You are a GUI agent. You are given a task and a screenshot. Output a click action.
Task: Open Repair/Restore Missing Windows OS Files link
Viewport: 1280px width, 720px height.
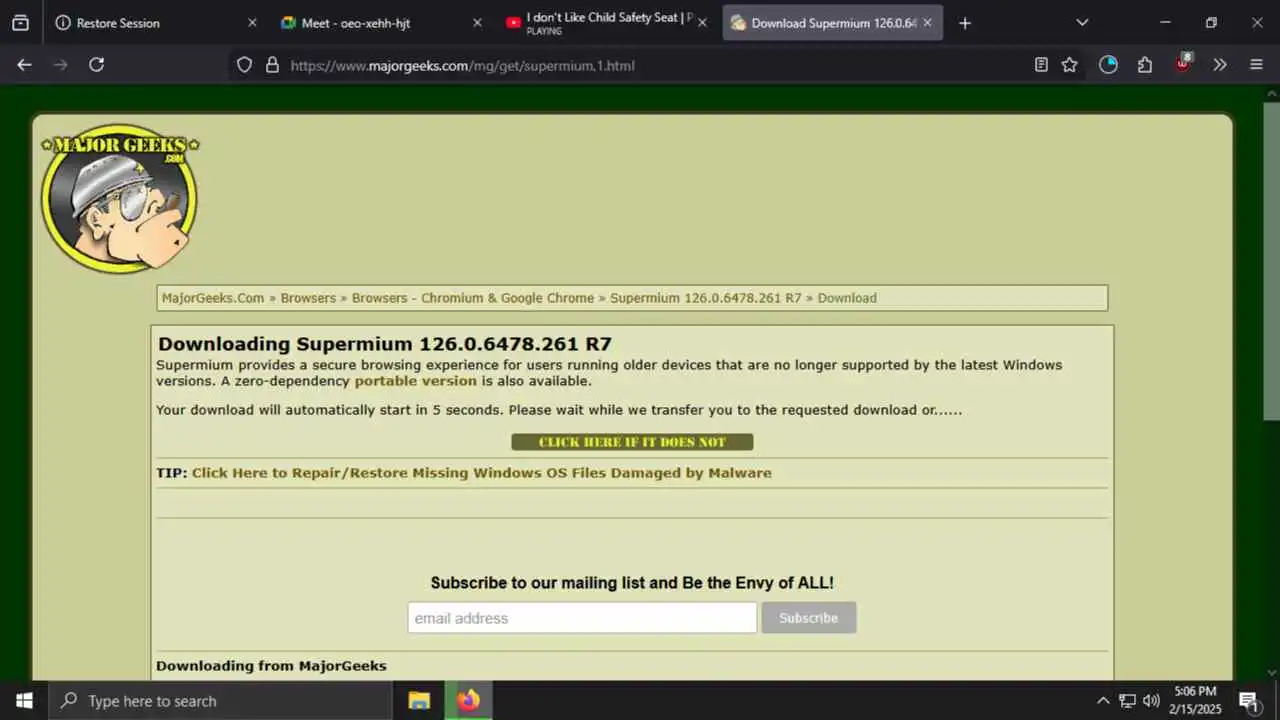coord(481,473)
